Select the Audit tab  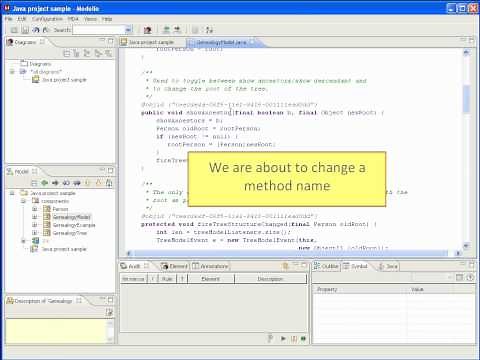[134, 266]
